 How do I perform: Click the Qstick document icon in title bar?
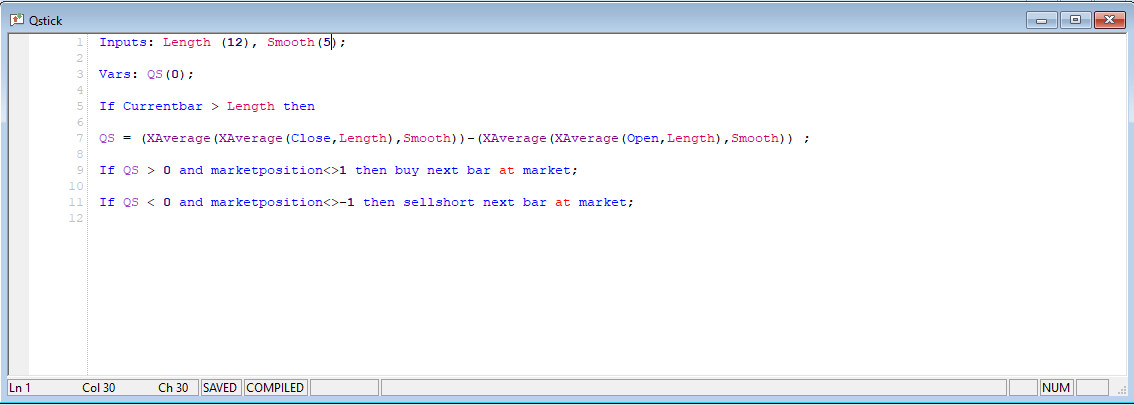point(17,20)
